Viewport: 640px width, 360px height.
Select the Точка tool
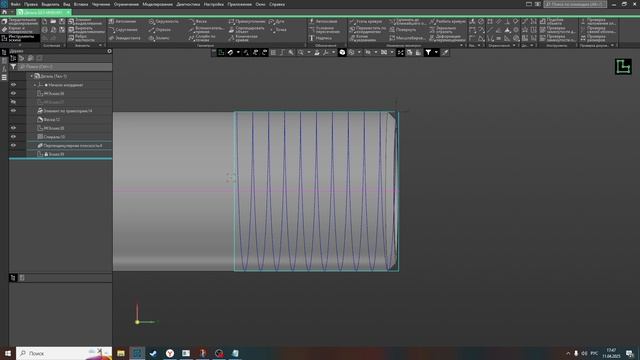click(x=278, y=30)
